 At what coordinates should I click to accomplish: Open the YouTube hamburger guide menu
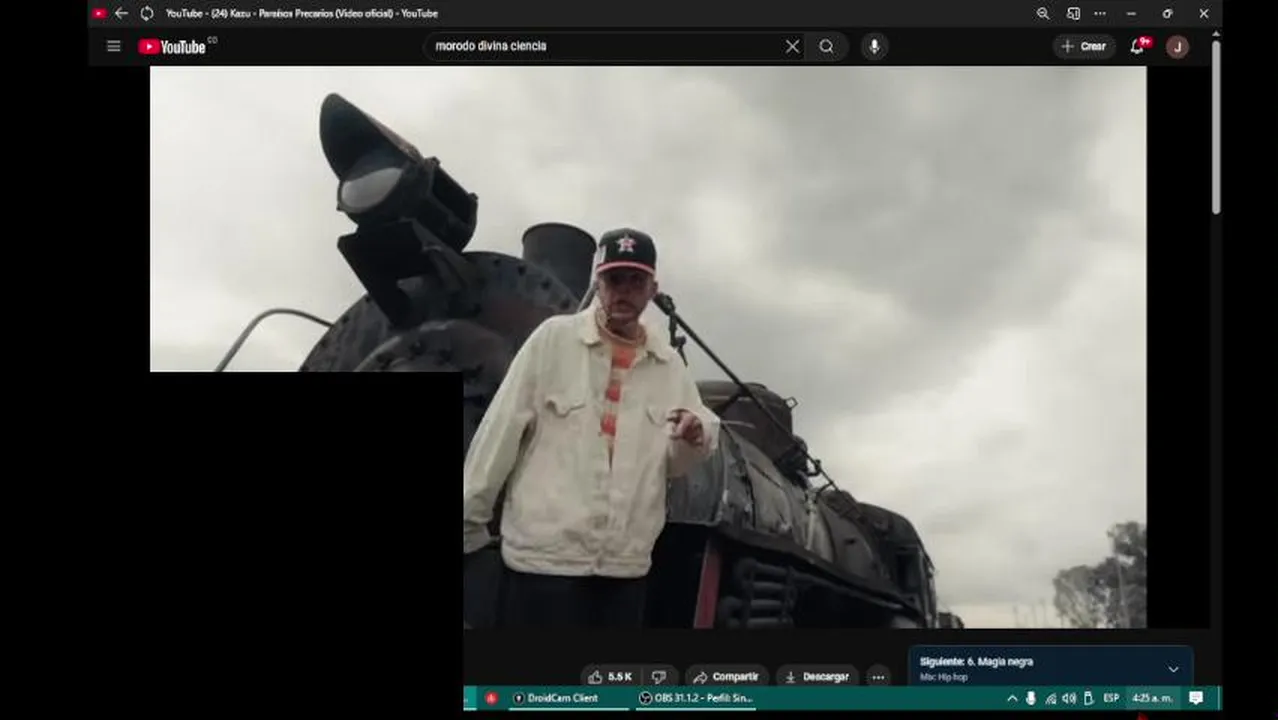[114, 46]
